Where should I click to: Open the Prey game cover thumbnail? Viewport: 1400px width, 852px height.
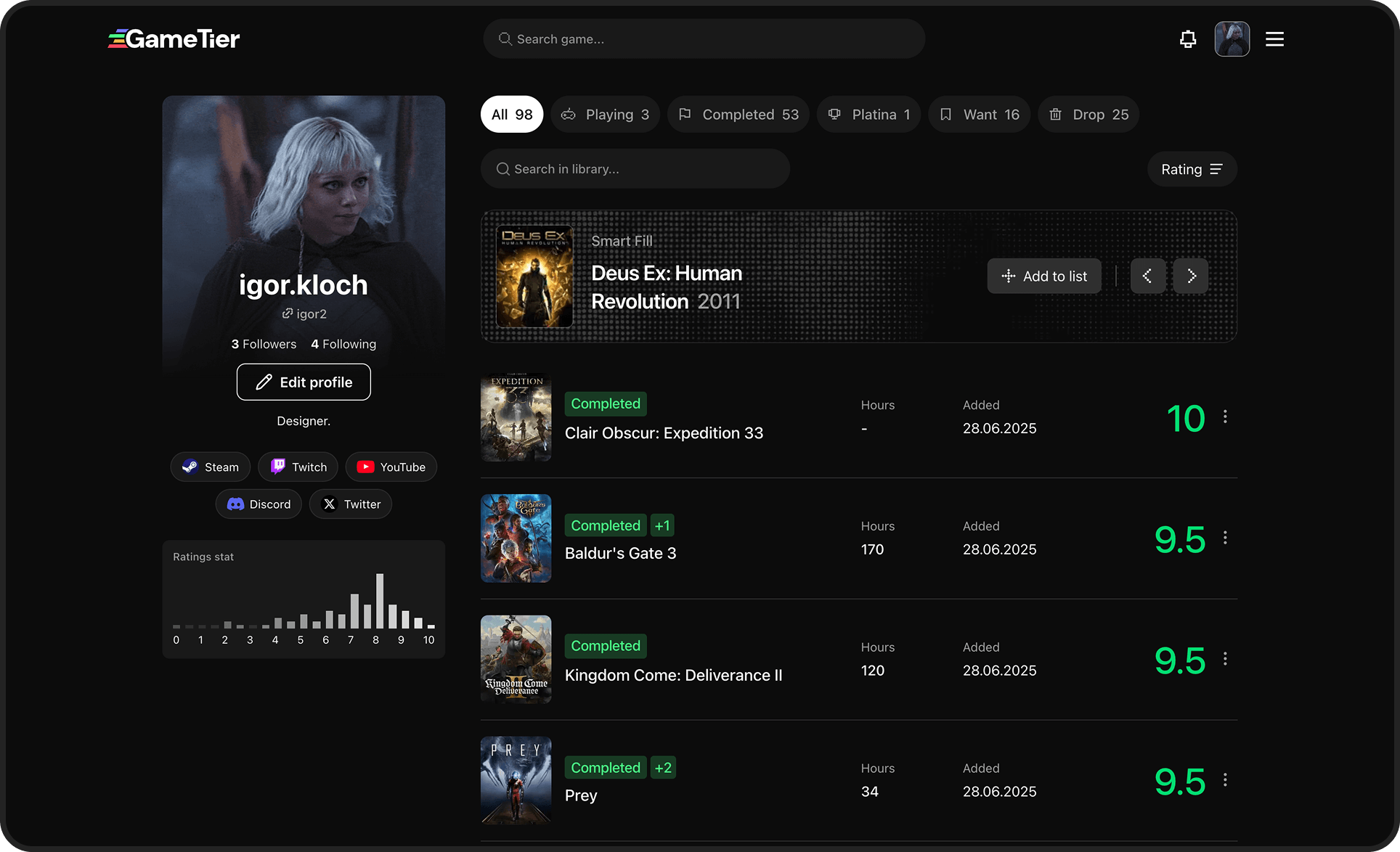[x=516, y=780]
